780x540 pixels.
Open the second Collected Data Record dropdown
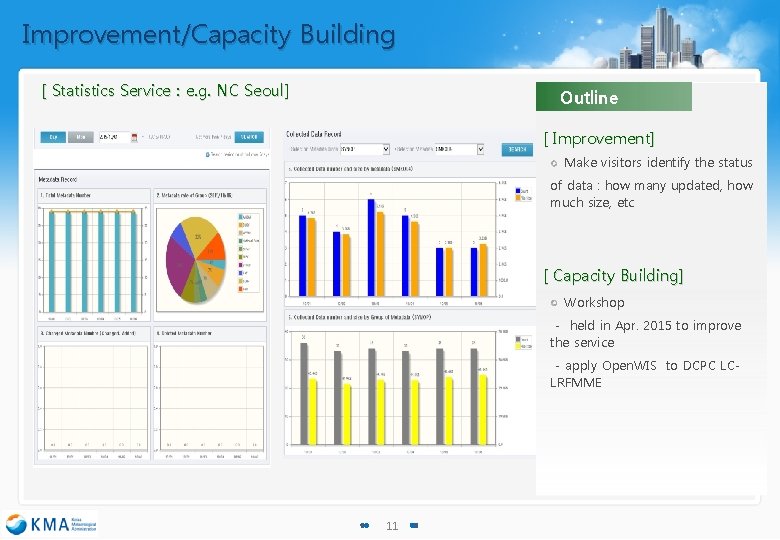(x=459, y=149)
